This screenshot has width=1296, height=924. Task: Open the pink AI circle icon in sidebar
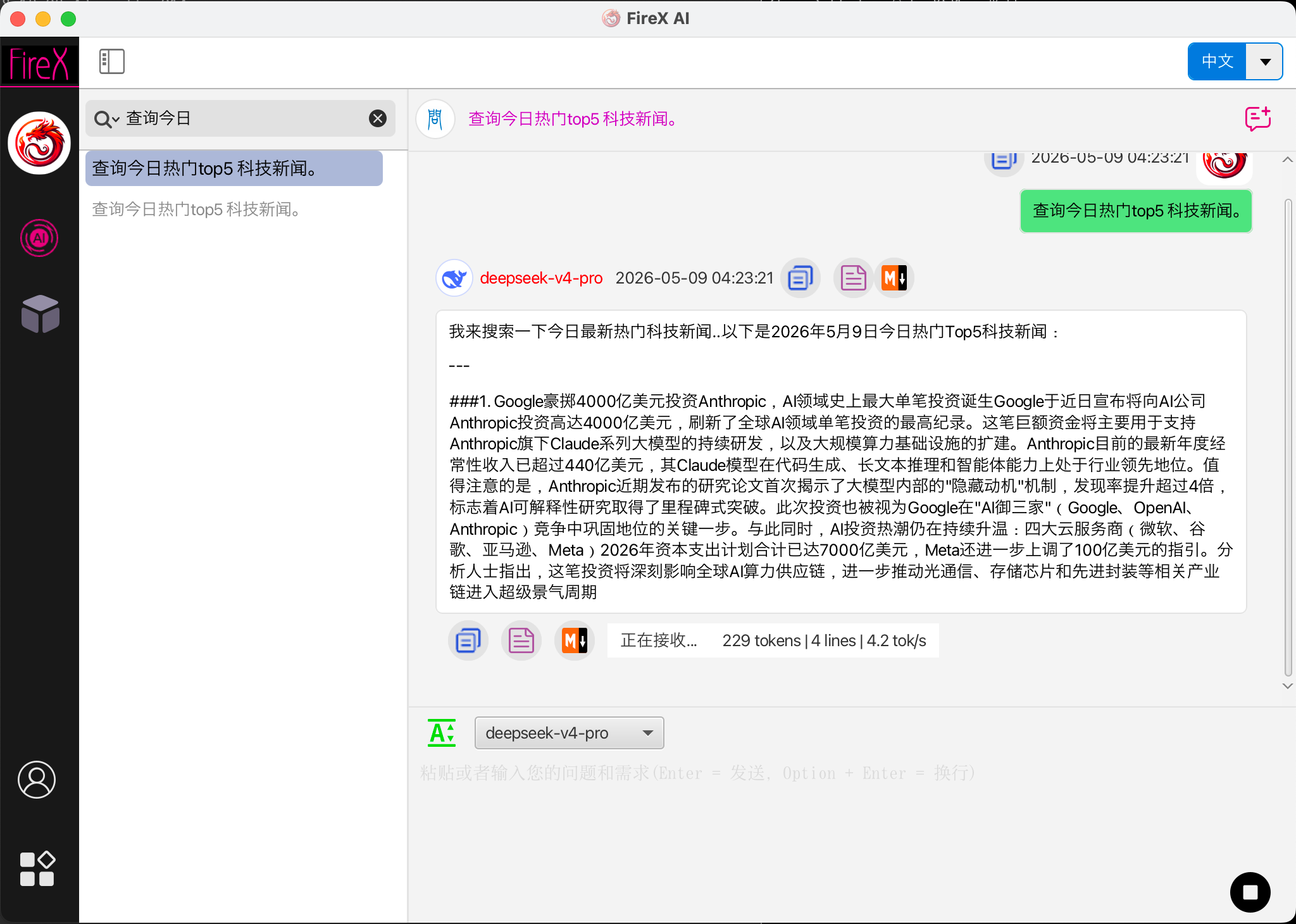tap(39, 238)
